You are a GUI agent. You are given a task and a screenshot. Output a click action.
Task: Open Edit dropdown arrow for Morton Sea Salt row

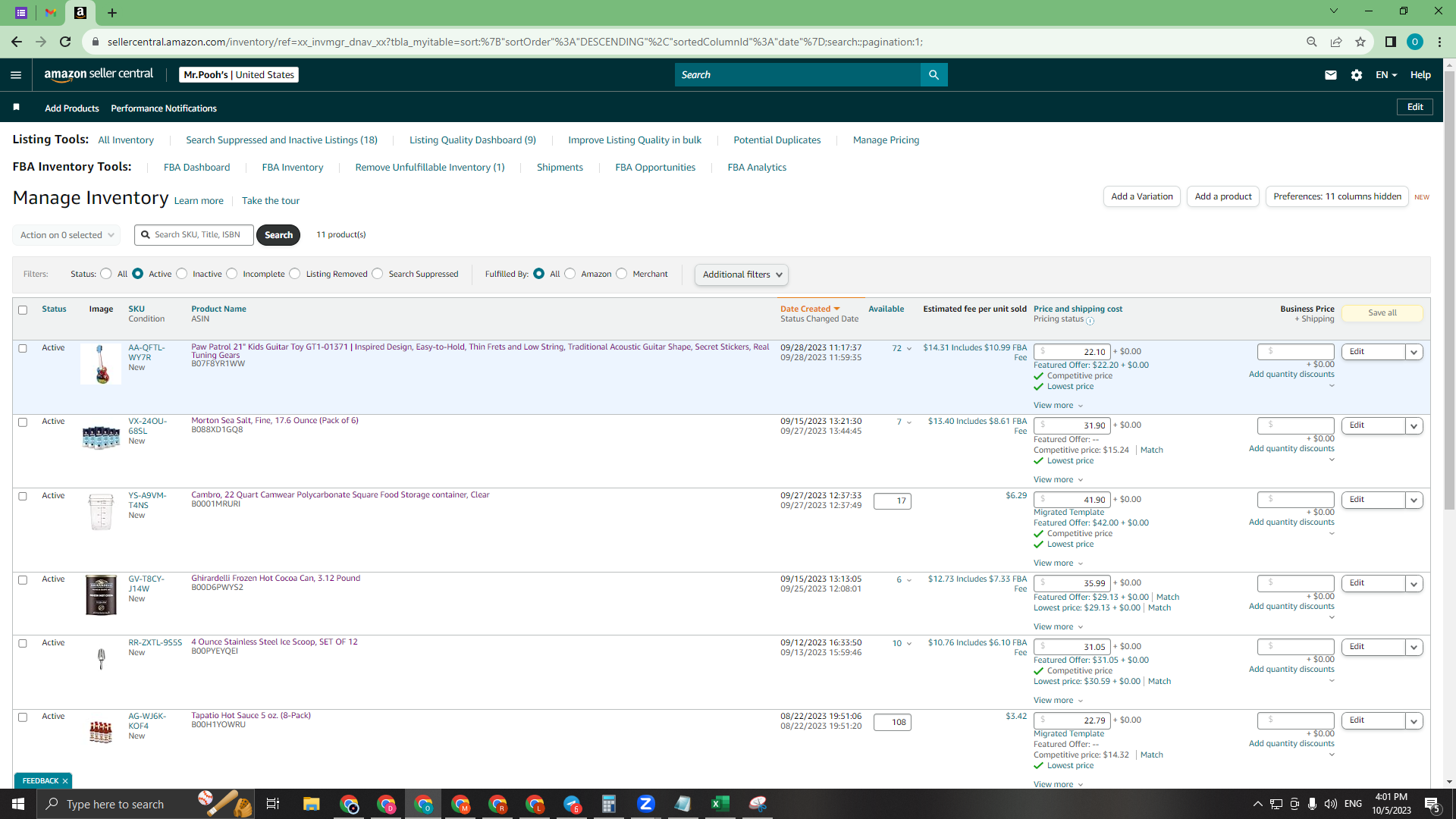point(1414,425)
